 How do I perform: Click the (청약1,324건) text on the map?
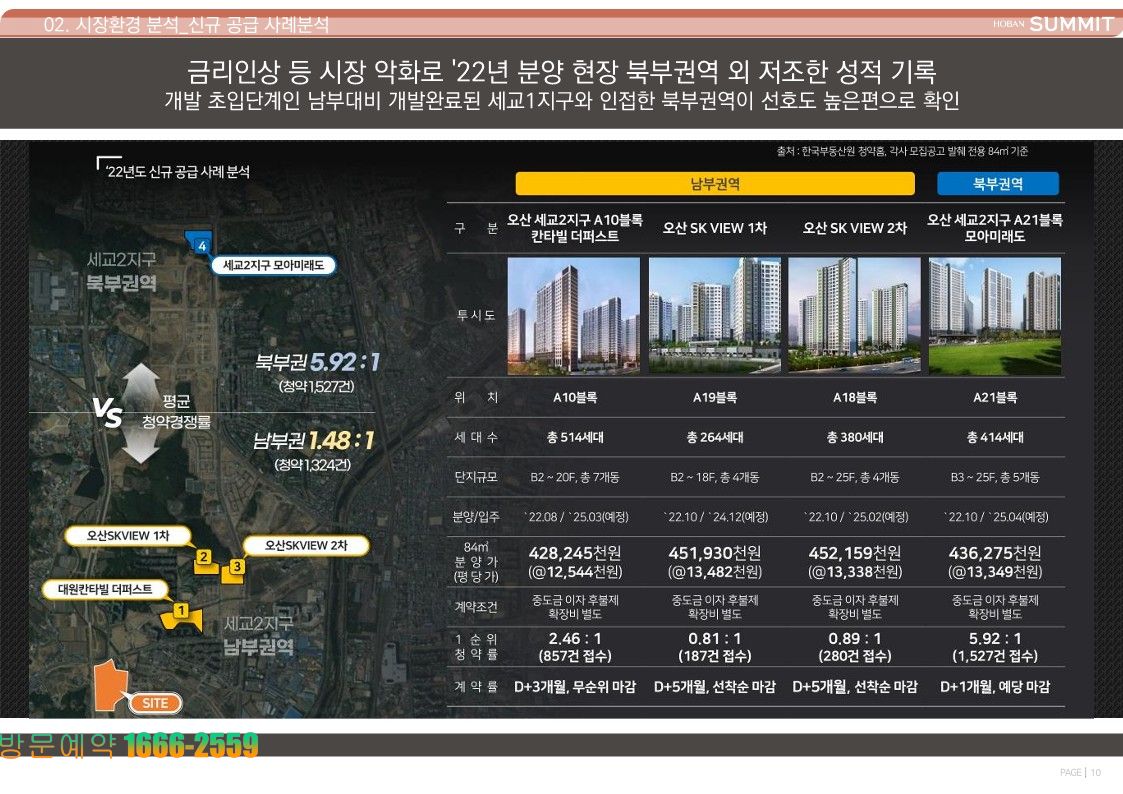click(313, 465)
